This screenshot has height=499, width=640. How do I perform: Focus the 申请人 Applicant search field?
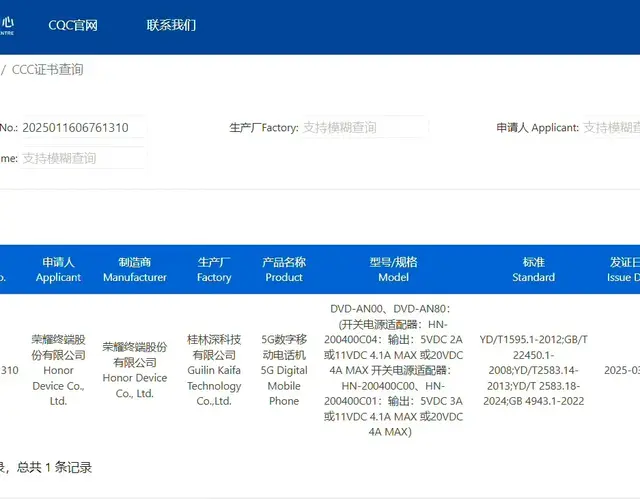[x=611, y=128]
